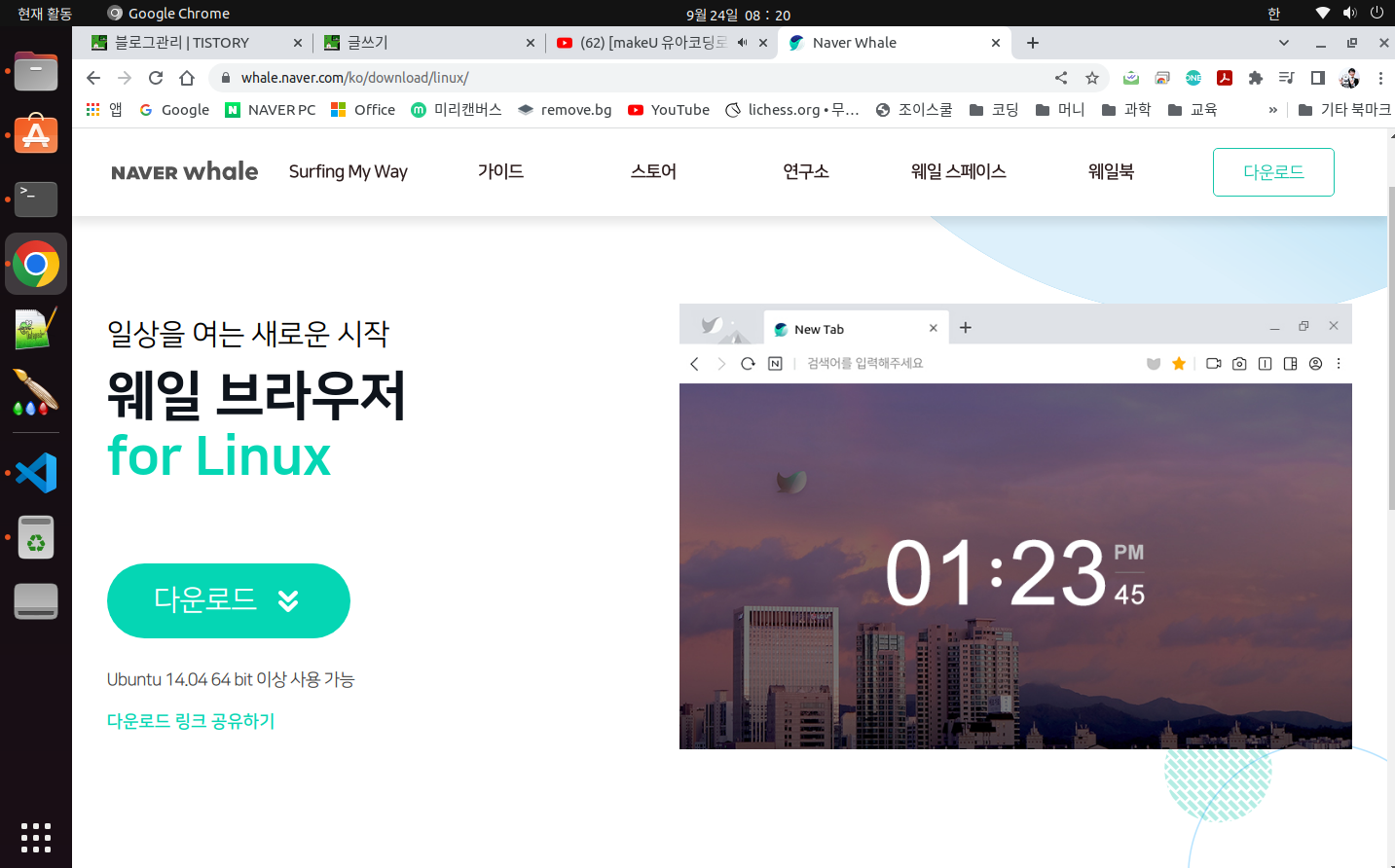Click the 다운로드 링크 공유하기 link
Viewport: 1395px width, 868px height.
(x=191, y=721)
